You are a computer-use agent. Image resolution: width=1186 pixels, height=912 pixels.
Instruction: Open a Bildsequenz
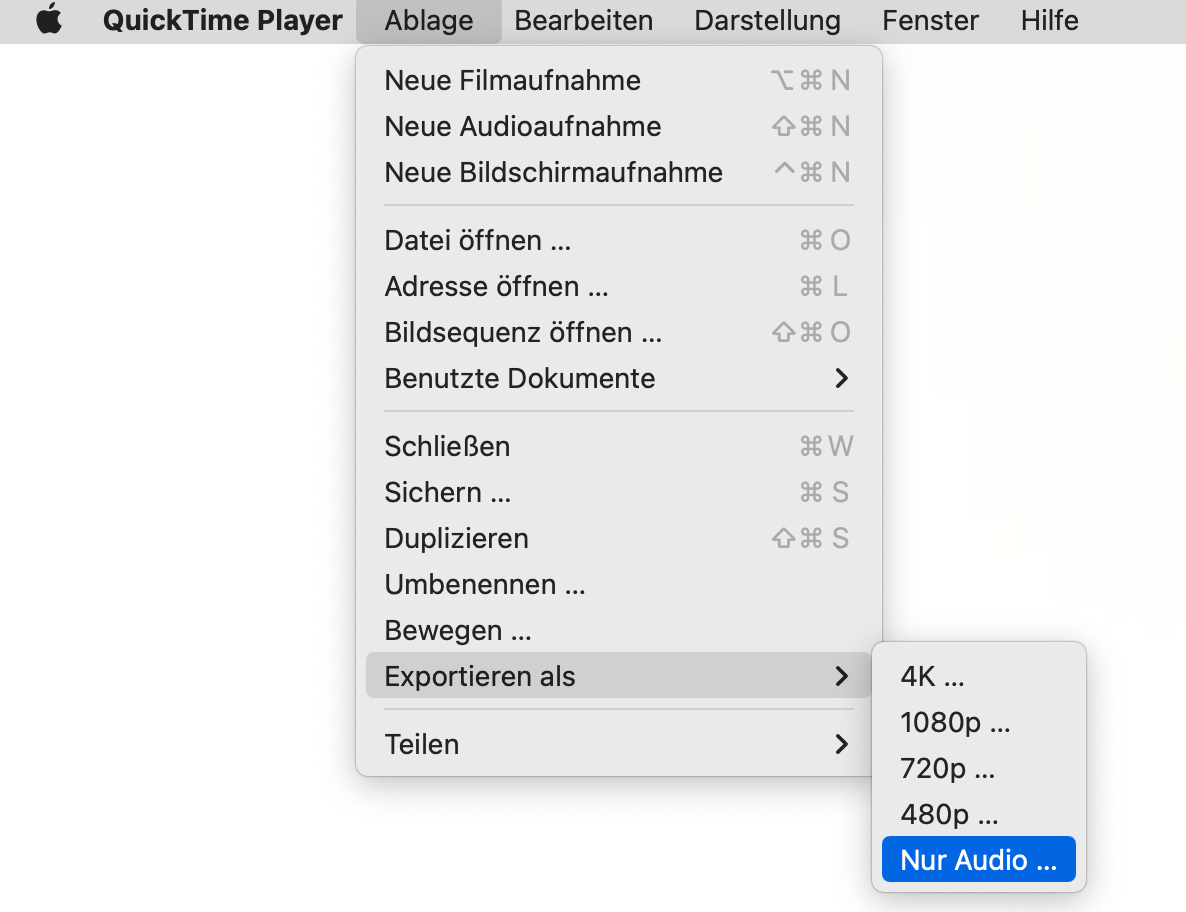click(x=522, y=332)
